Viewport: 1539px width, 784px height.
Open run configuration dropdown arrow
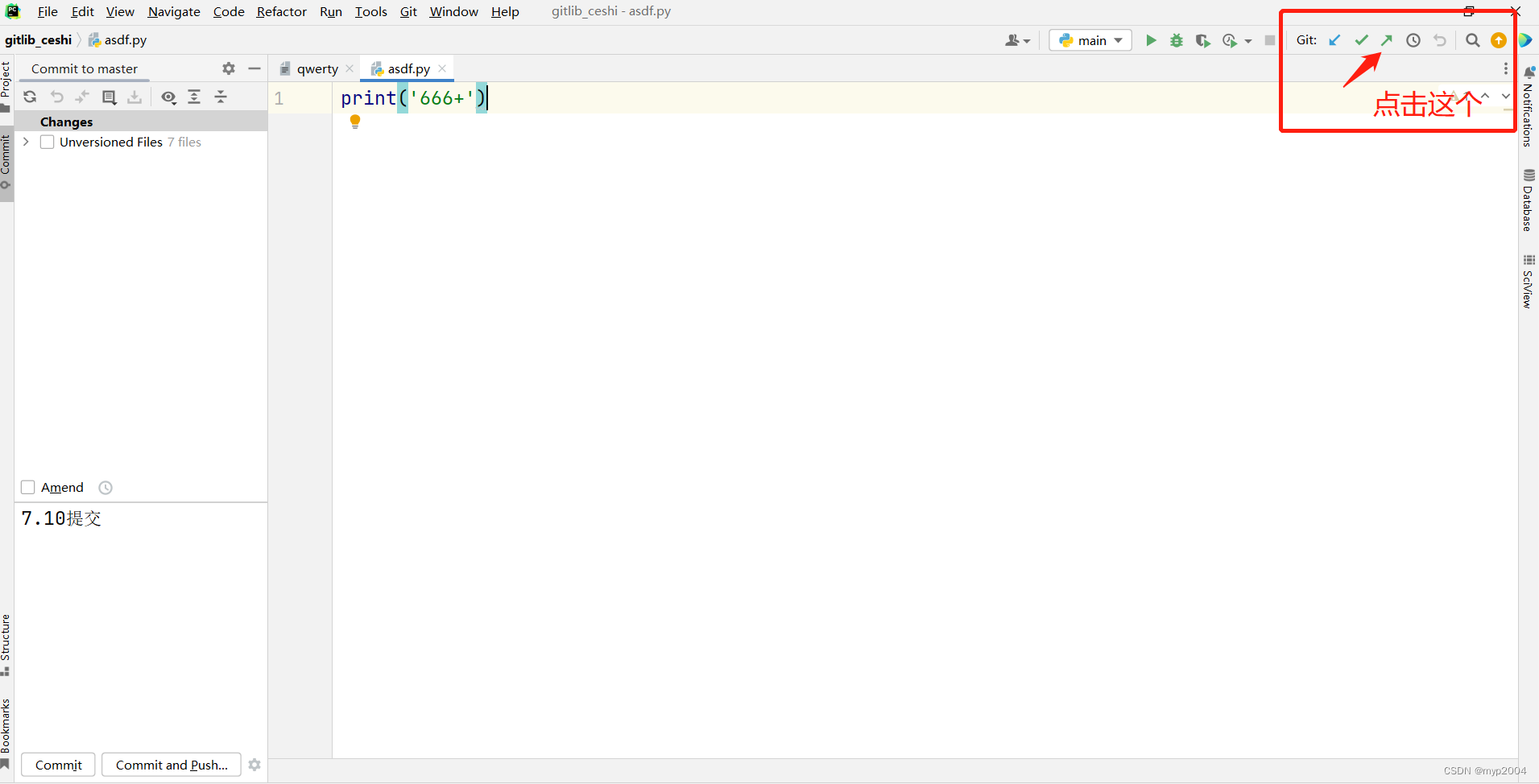(1249, 39)
